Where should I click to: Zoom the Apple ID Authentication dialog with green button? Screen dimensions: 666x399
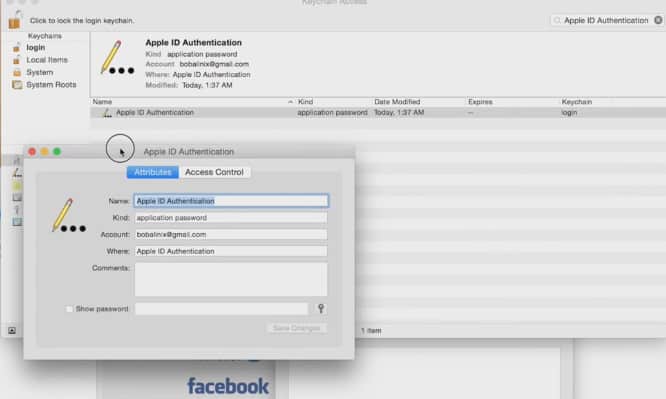click(57, 152)
